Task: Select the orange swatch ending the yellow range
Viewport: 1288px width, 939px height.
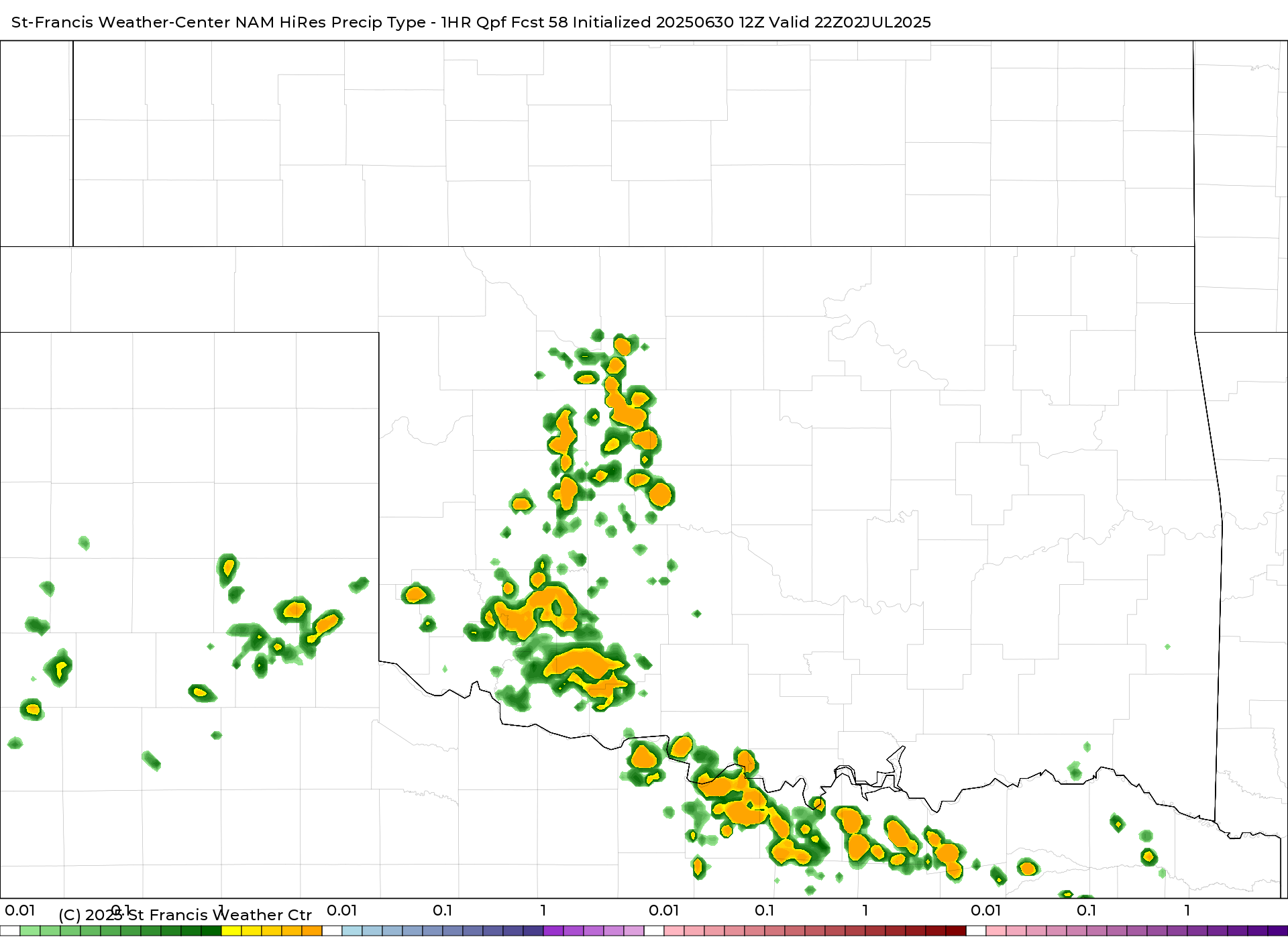Action: tap(312, 931)
